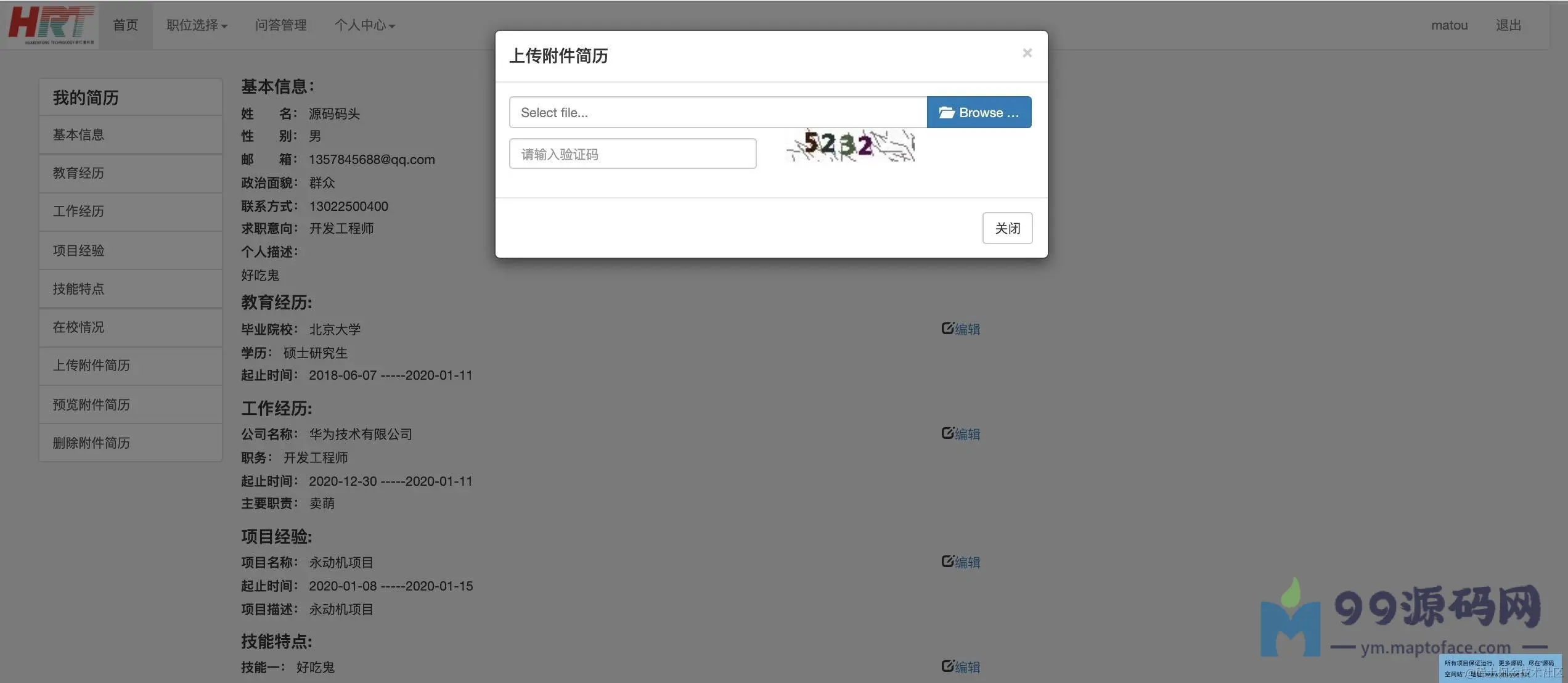Image resolution: width=1568 pixels, height=683 pixels.
Task: Click matou username link
Action: 1448,25
